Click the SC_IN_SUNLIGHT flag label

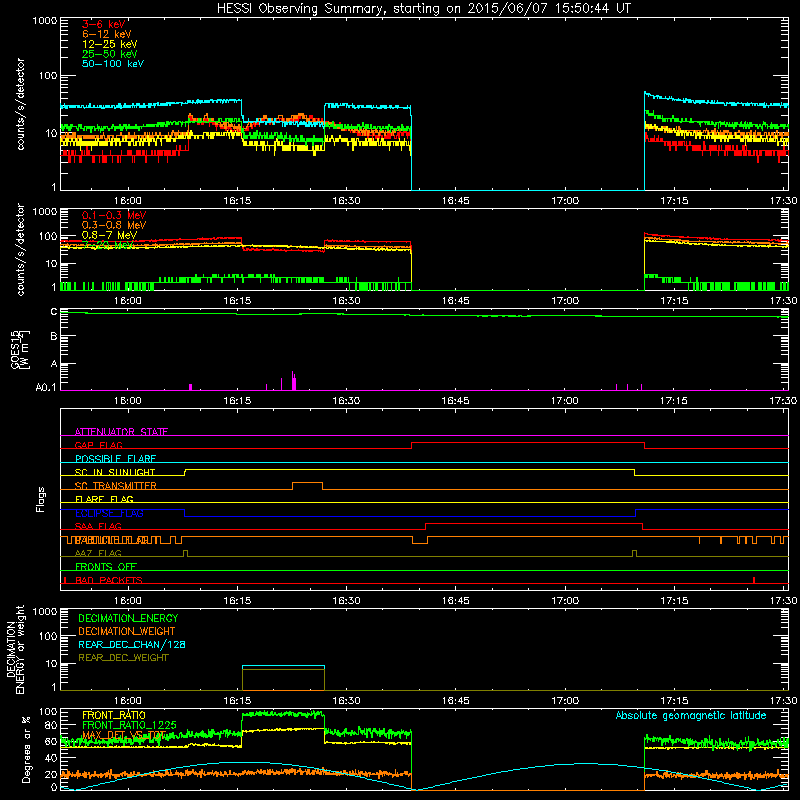click(x=115, y=472)
